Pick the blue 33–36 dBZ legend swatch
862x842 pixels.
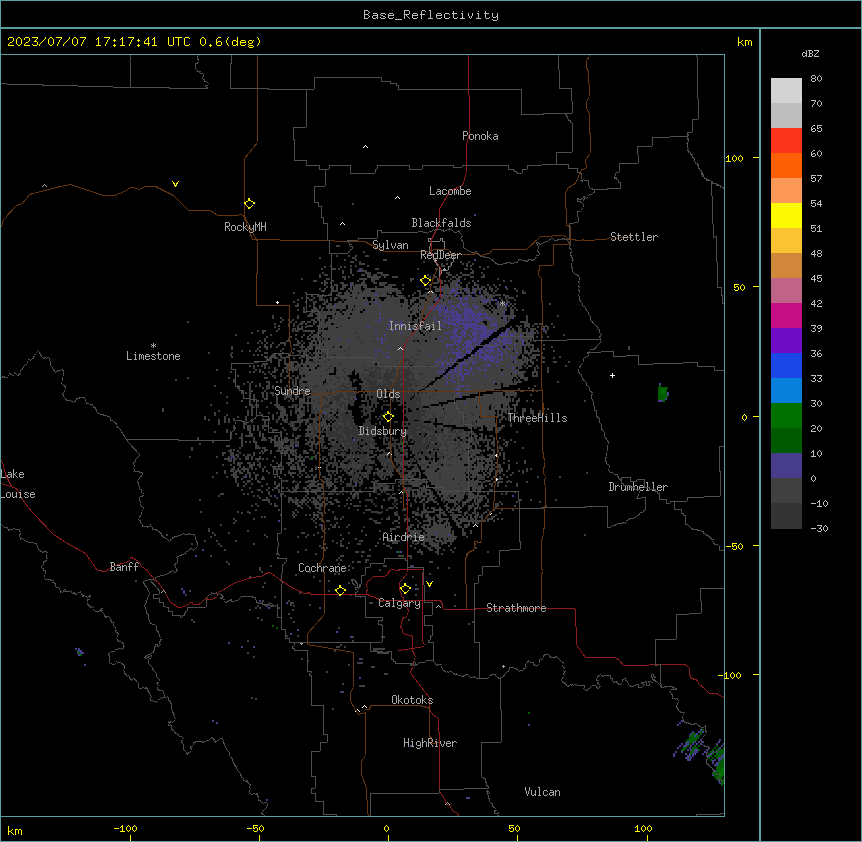(x=786, y=366)
